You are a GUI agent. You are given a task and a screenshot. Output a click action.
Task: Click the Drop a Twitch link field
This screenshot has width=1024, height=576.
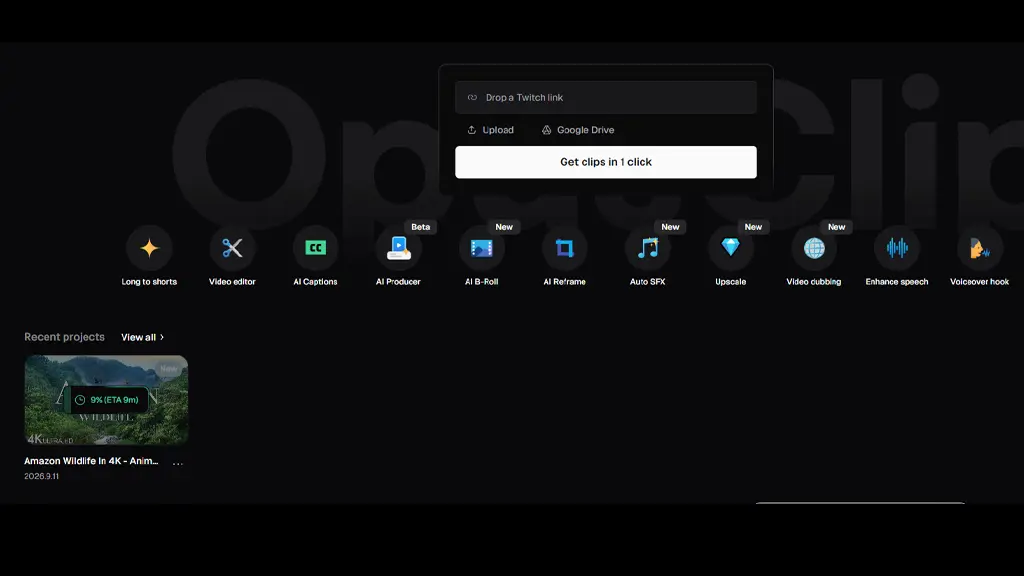[x=606, y=97]
